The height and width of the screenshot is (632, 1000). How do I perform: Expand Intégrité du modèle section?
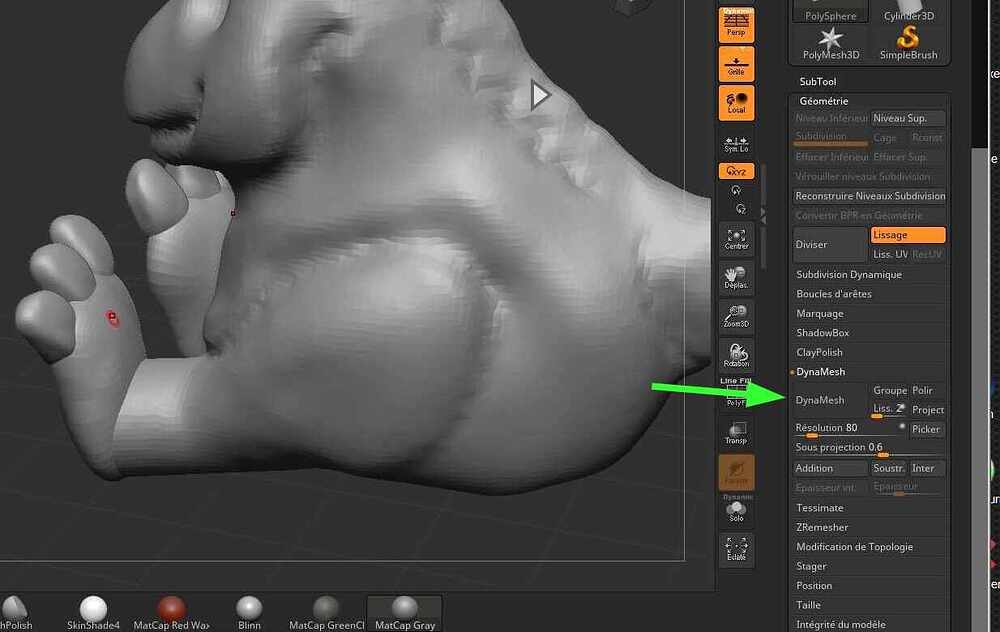pos(841,624)
